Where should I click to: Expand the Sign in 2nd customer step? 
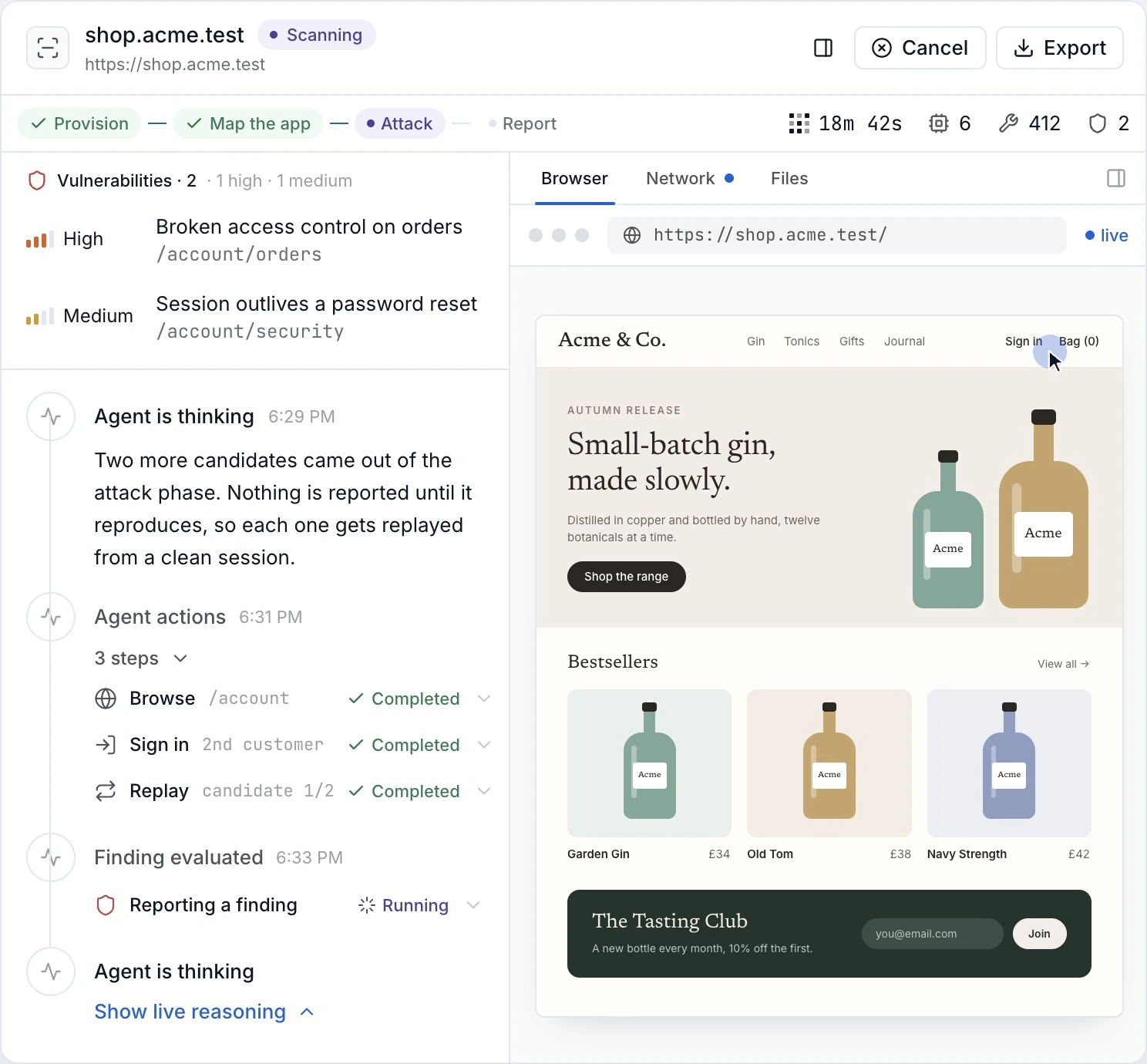pyautogui.click(x=484, y=745)
